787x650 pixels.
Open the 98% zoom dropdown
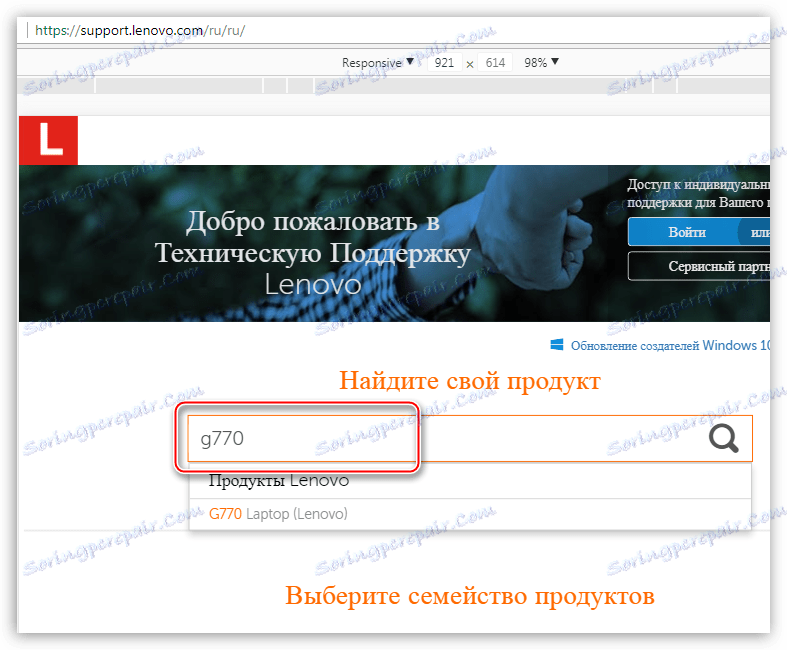pyautogui.click(x=541, y=62)
